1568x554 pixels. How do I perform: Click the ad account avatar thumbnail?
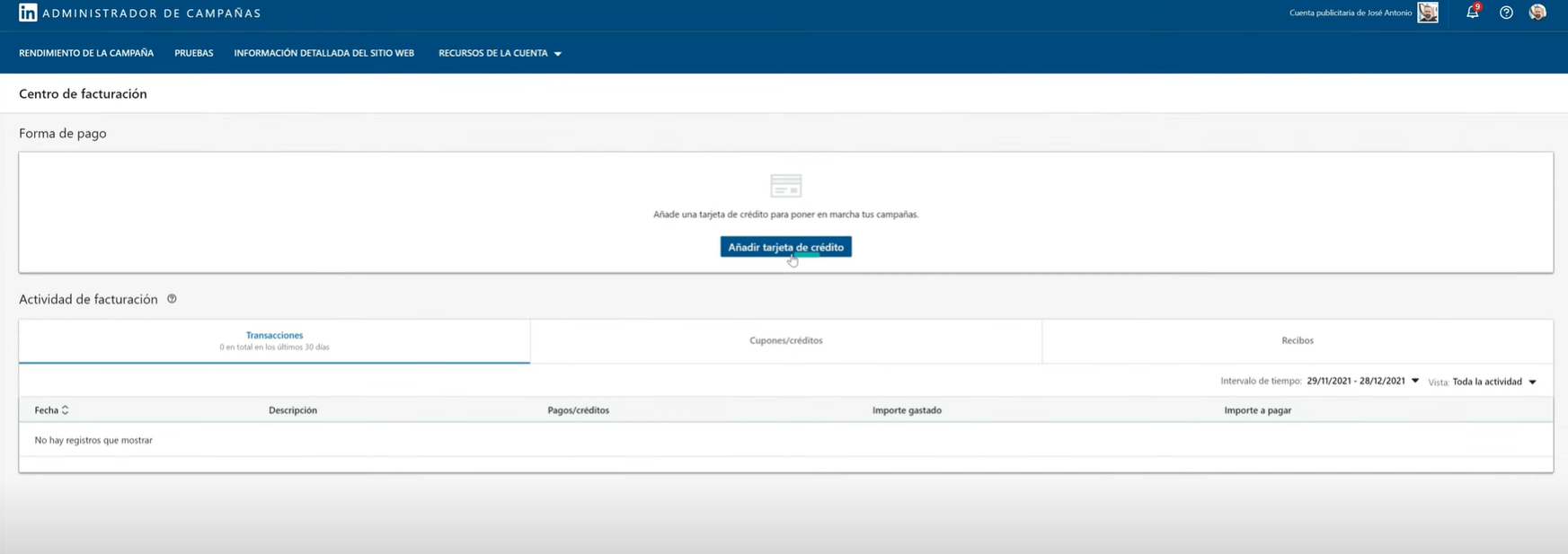click(1428, 13)
